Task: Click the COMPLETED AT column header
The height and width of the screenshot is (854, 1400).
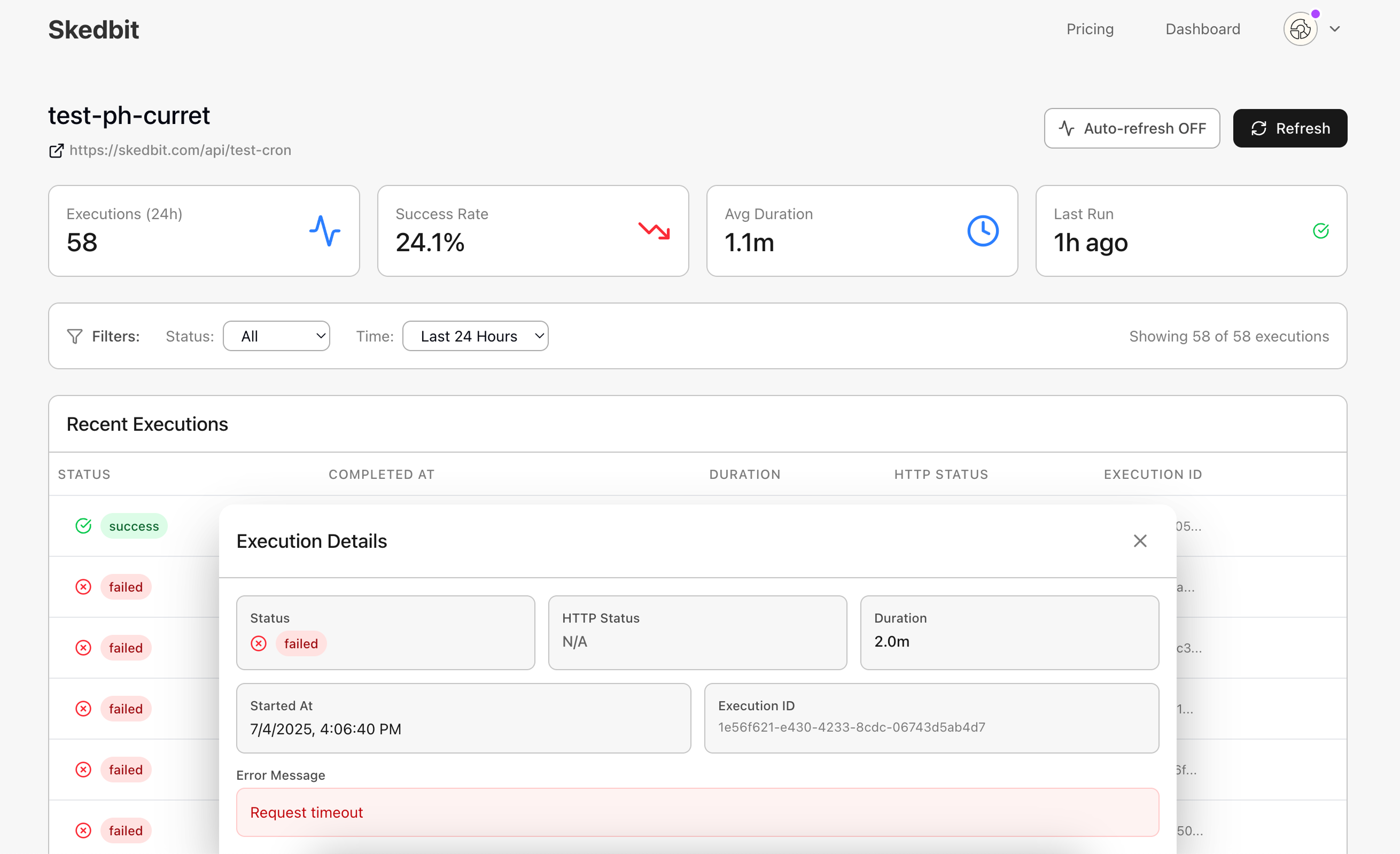Action: pyautogui.click(x=381, y=475)
